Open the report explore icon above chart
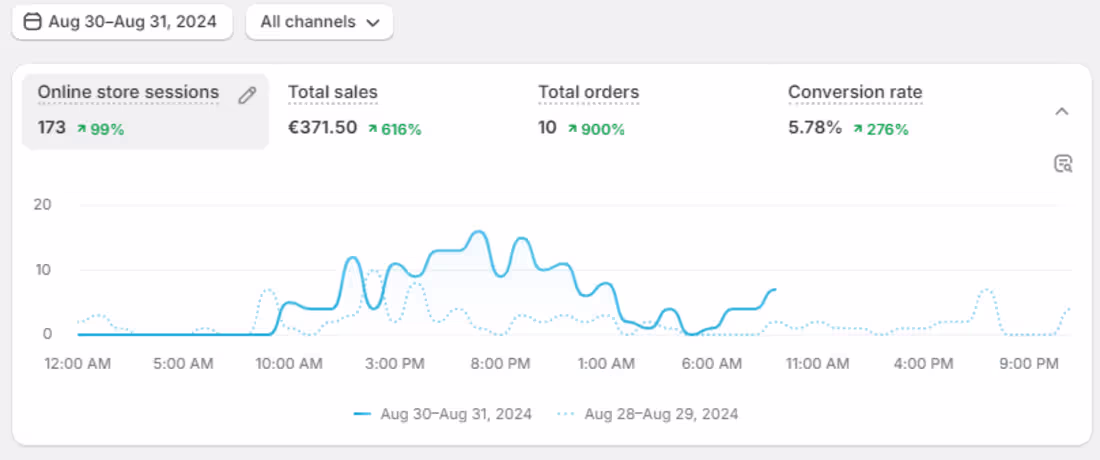Image resolution: width=1100 pixels, height=460 pixels. coord(1063,164)
